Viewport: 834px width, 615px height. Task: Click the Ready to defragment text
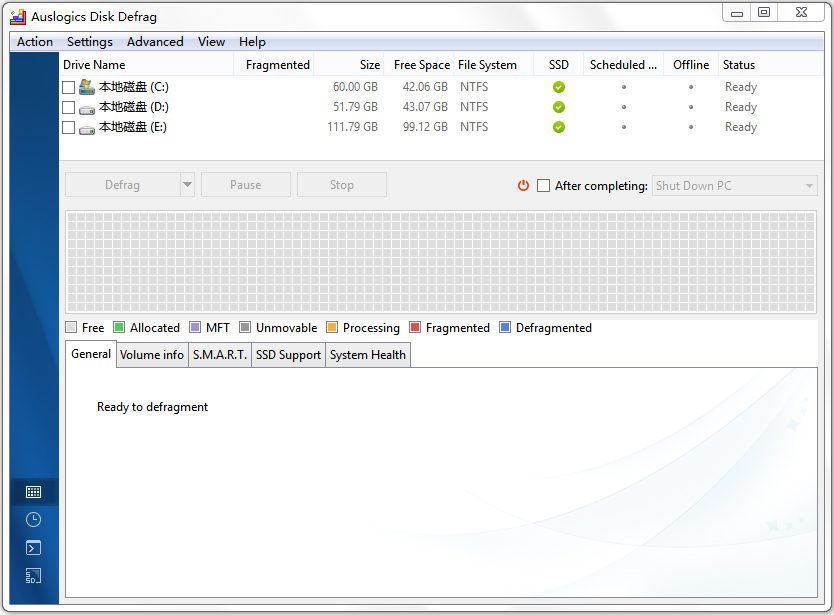pos(152,407)
